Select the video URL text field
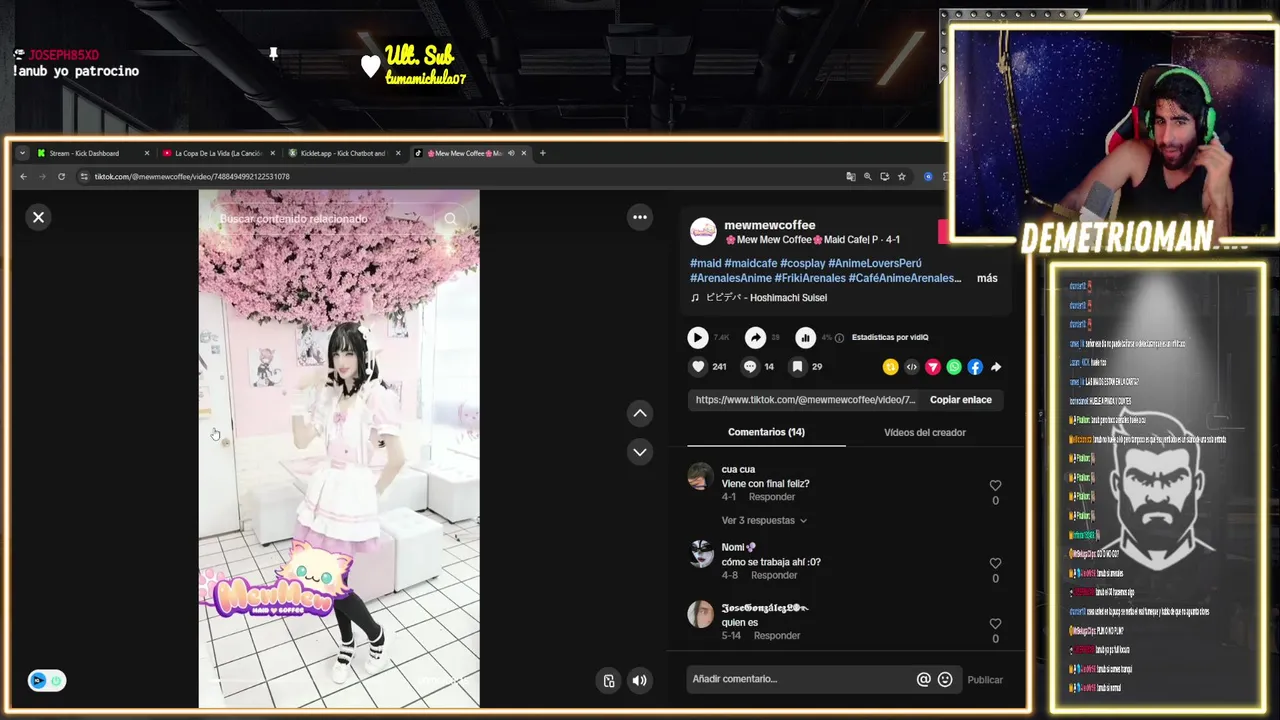The height and width of the screenshot is (720, 1280). tap(805, 400)
